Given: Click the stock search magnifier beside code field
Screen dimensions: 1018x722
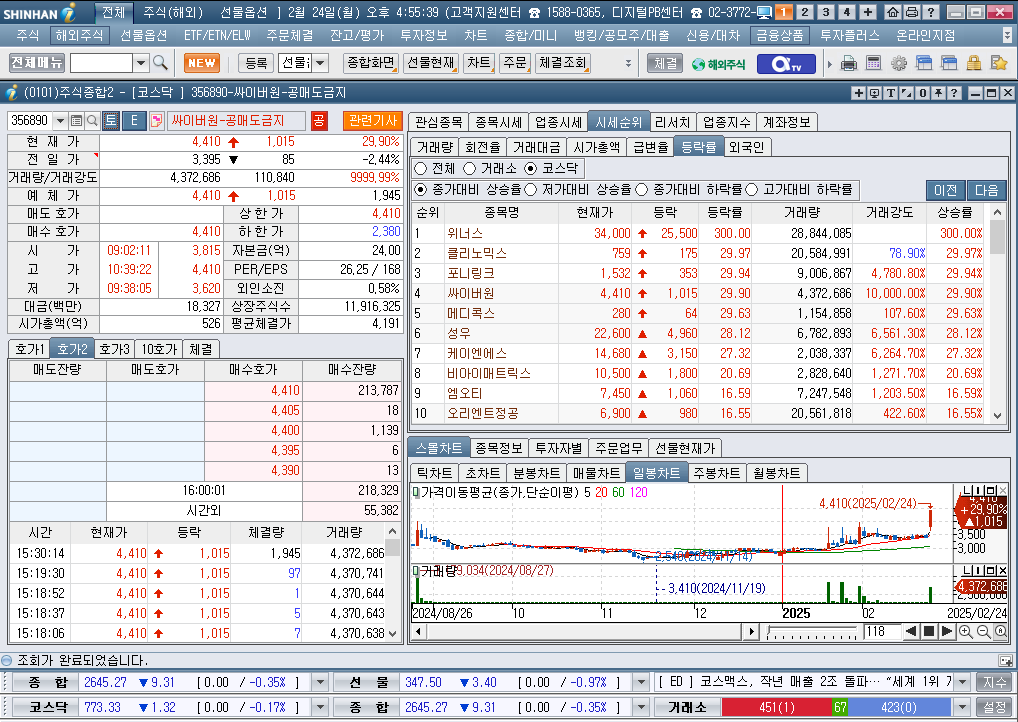Looking at the screenshot, I should click(92, 121).
